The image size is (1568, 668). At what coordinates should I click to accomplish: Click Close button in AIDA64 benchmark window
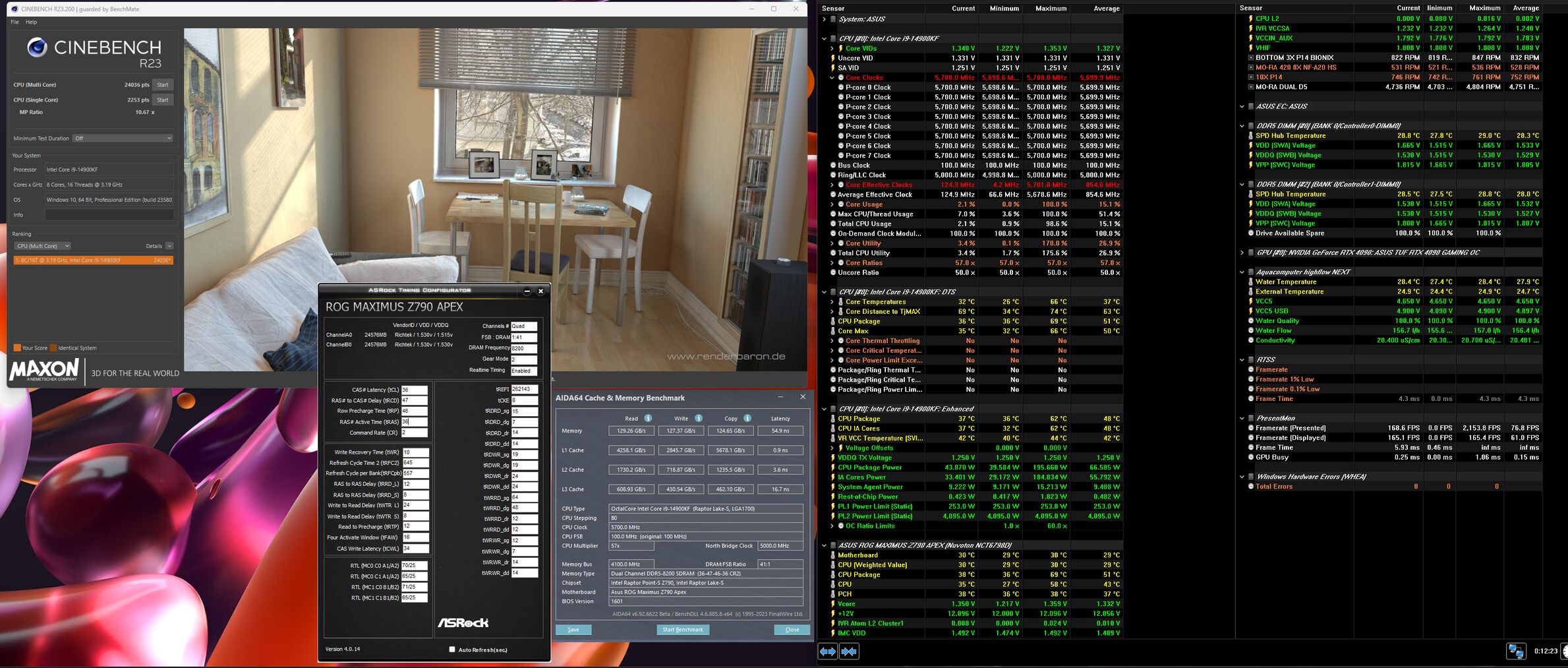pyautogui.click(x=792, y=630)
